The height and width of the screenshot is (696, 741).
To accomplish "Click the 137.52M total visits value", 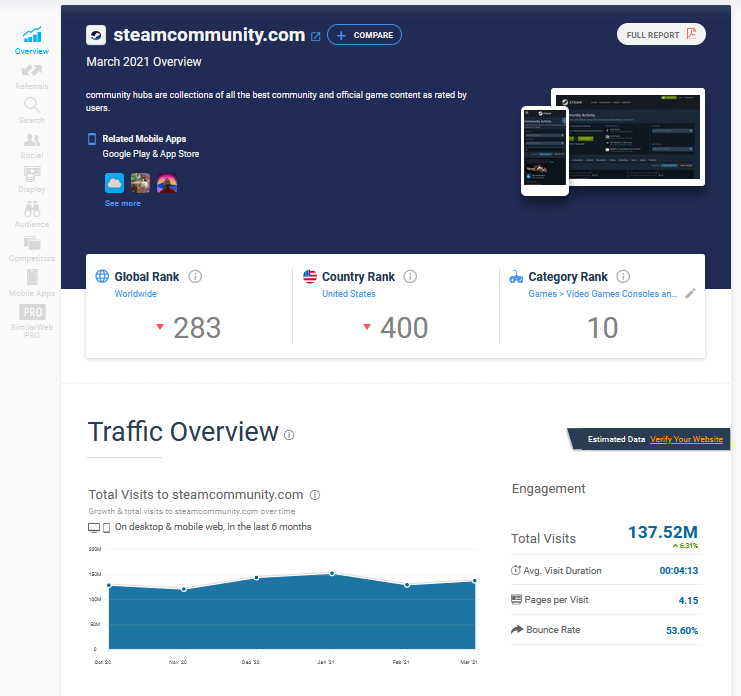I will (x=663, y=532).
